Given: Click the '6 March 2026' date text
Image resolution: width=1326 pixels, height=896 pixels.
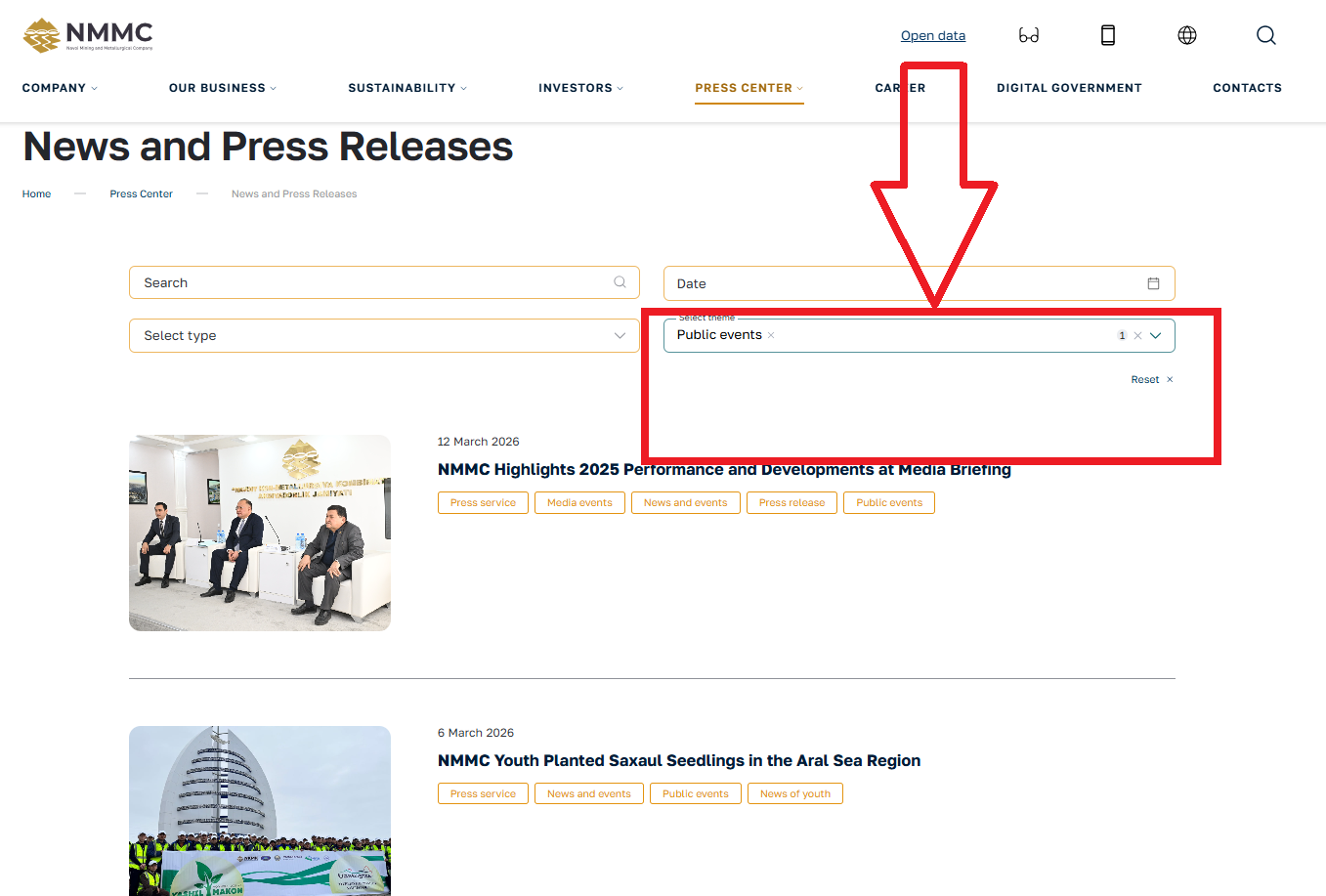Looking at the screenshot, I should [476, 733].
